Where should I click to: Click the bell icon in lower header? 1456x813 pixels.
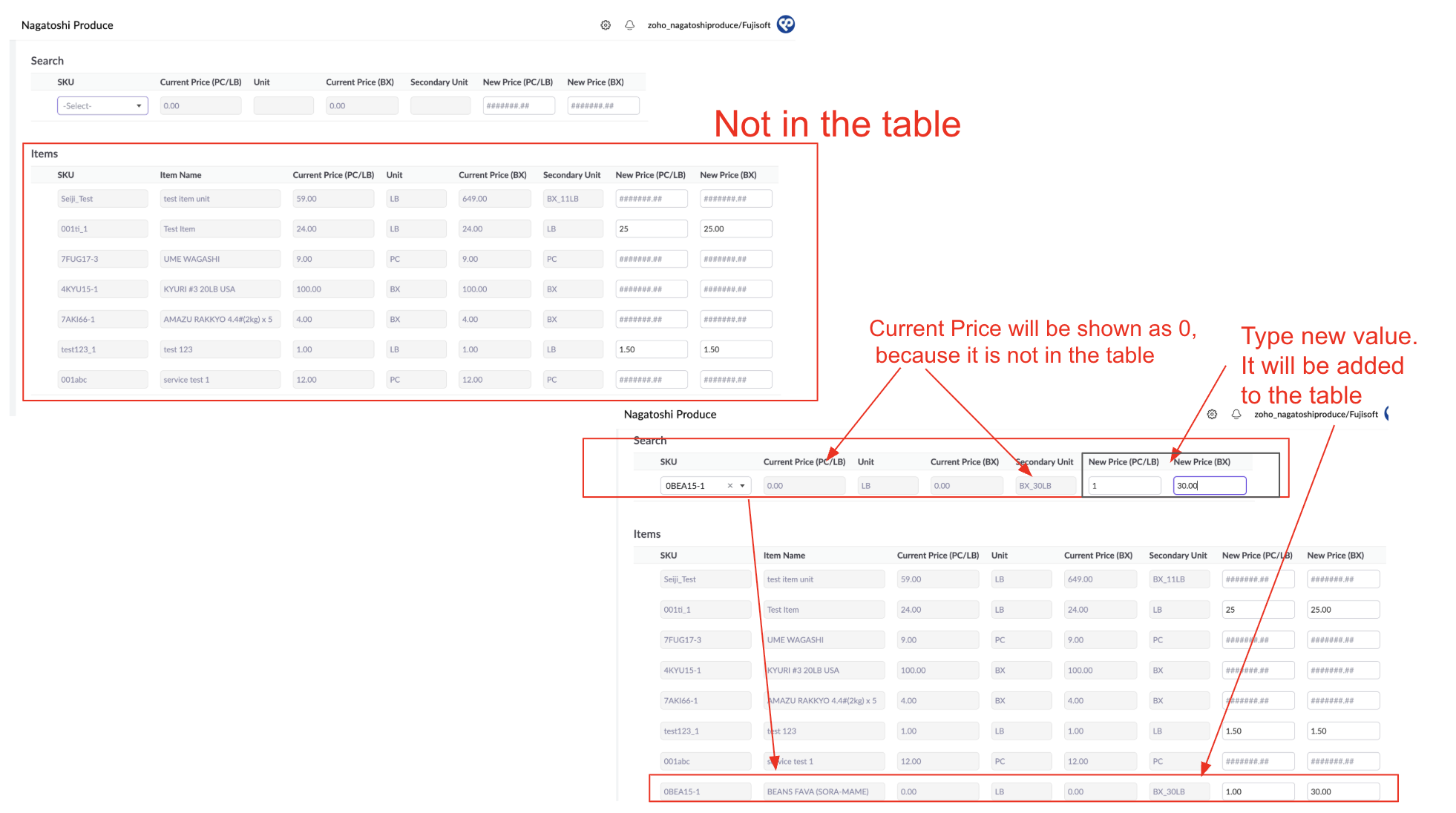pos(1236,415)
